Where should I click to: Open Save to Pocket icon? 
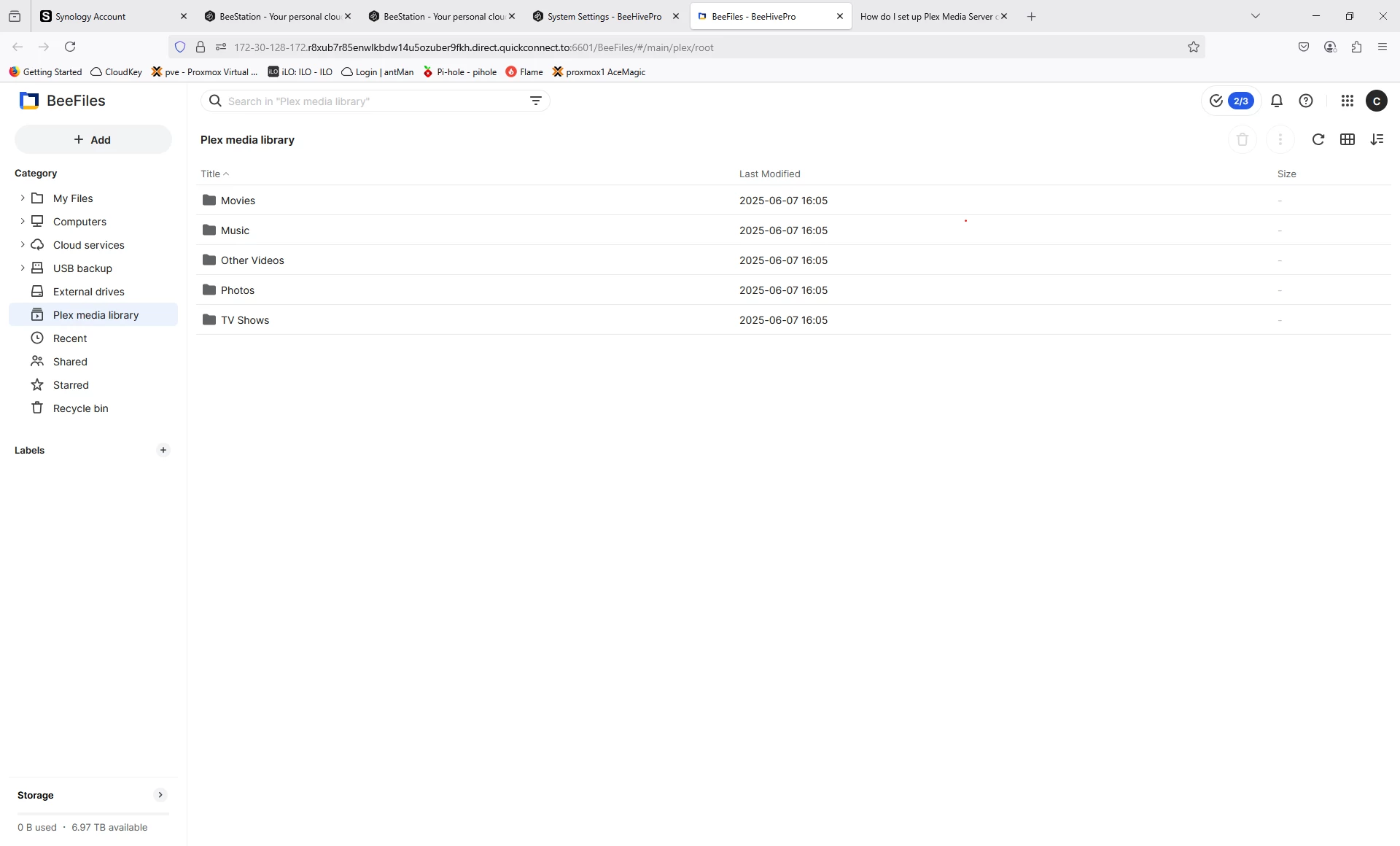1304,47
